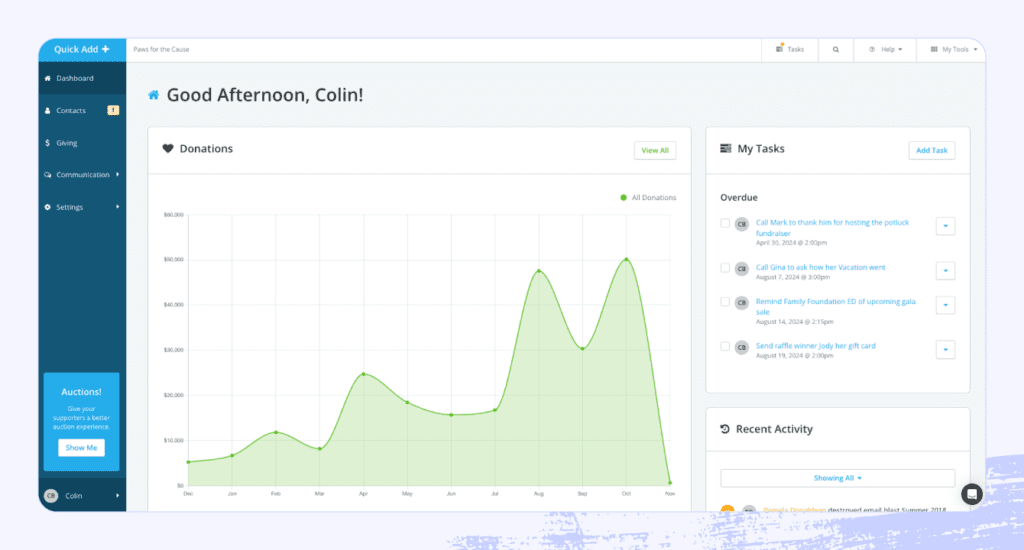The width and height of the screenshot is (1024, 550).
Task: Open dropdown for Call Gina task
Action: [x=945, y=270]
